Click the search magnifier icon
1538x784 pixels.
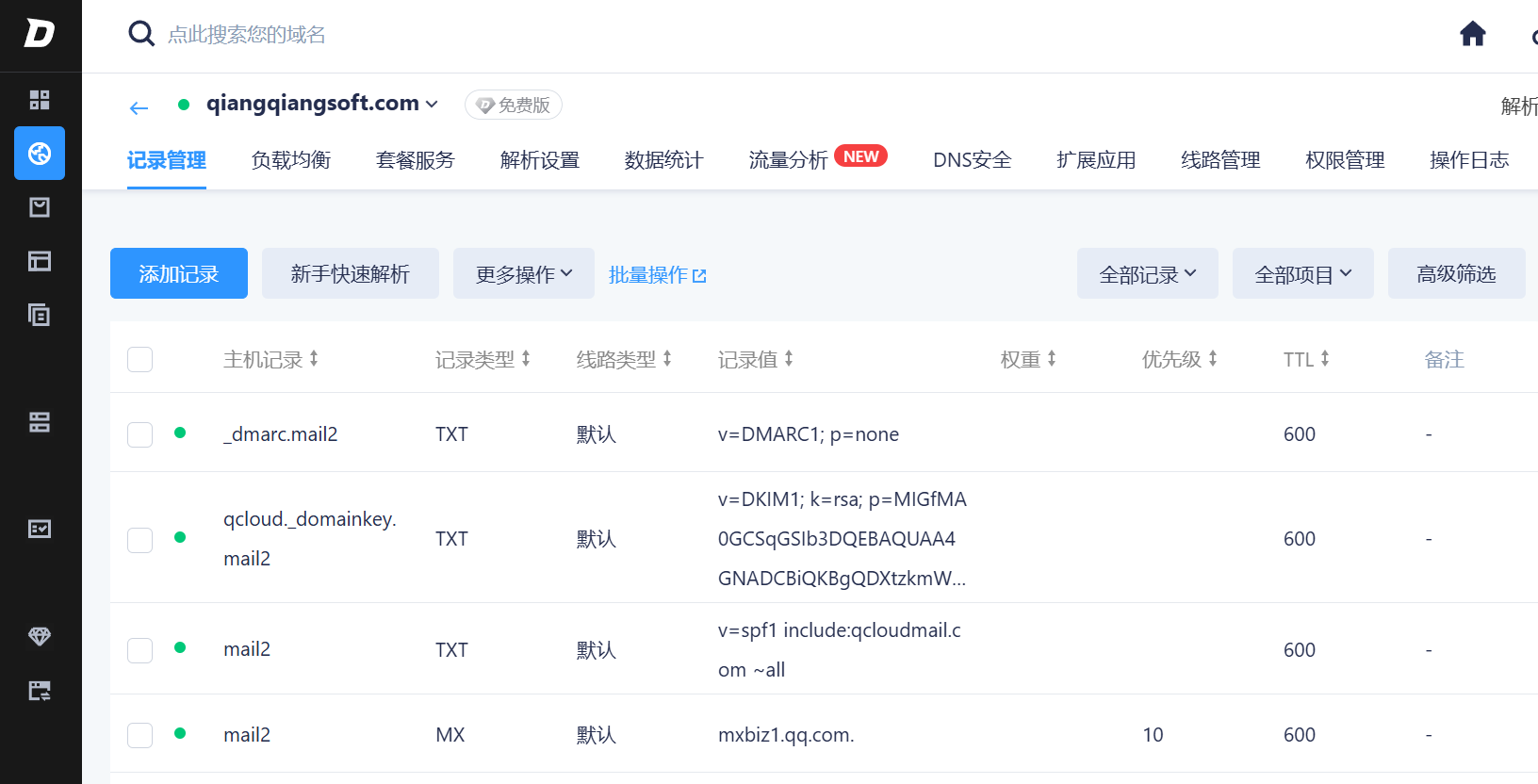click(x=141, y=34)
